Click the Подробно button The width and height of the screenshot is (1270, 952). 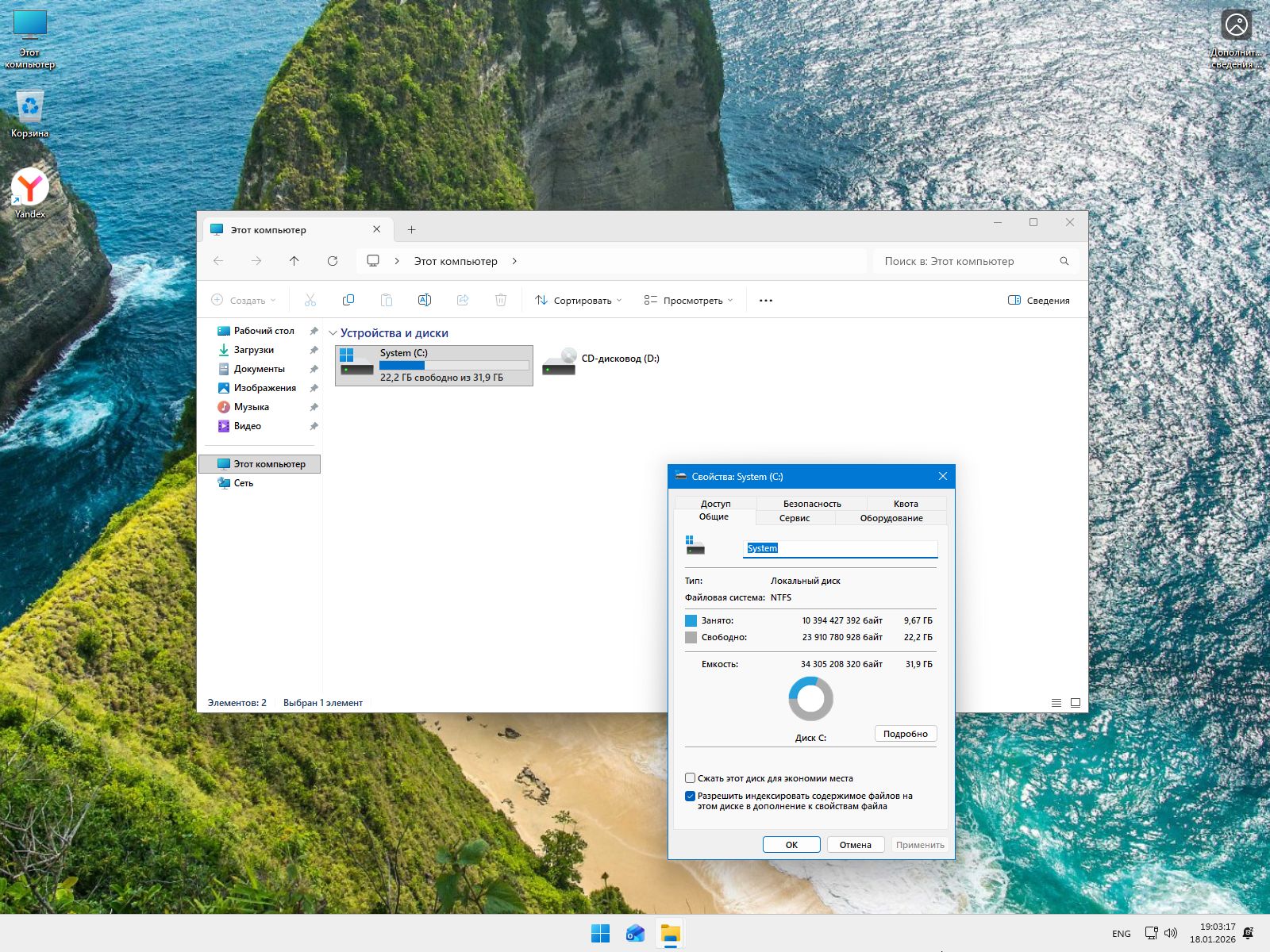[905, 734]
